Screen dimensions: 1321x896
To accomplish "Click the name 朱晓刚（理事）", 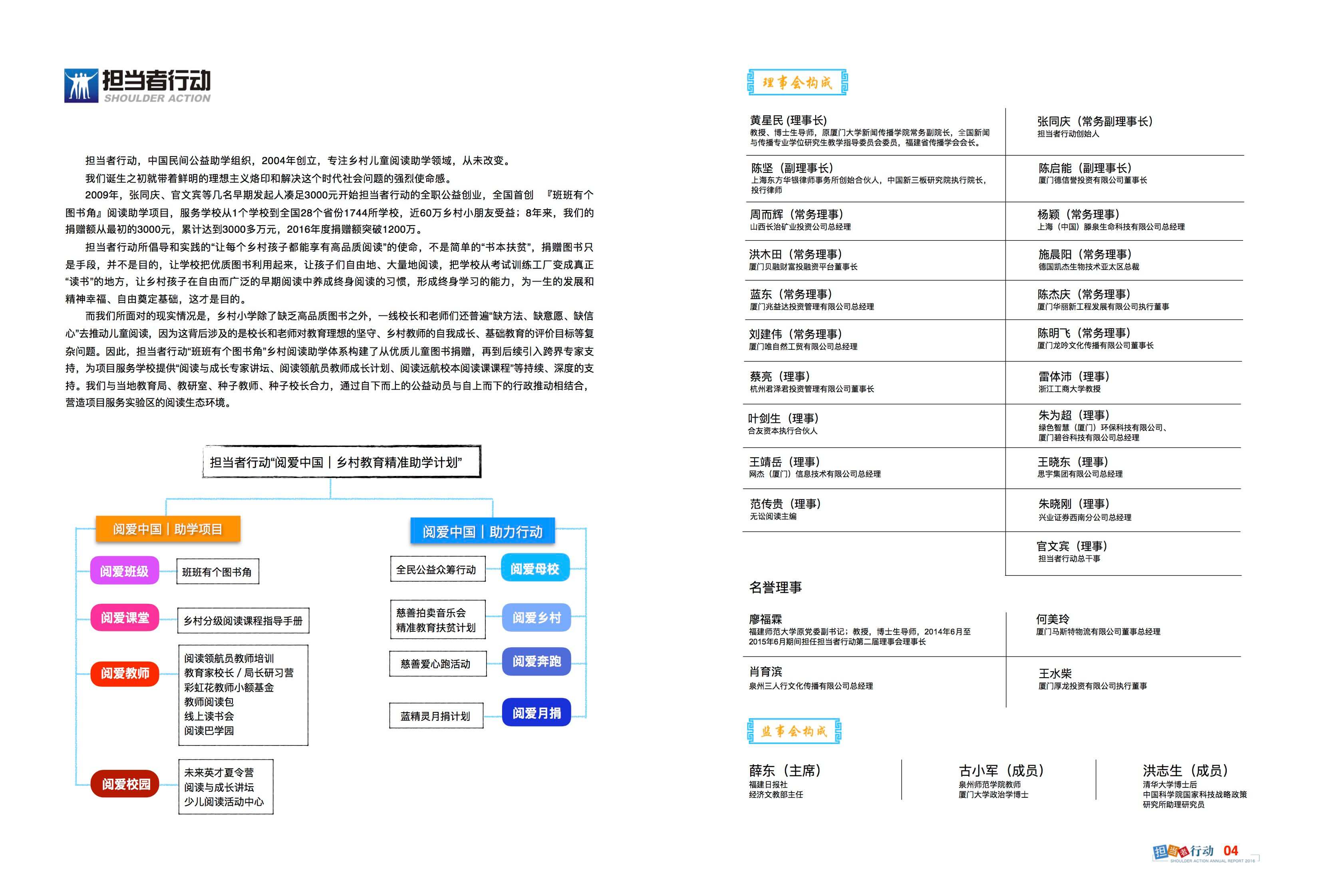I will [1074, 504].
